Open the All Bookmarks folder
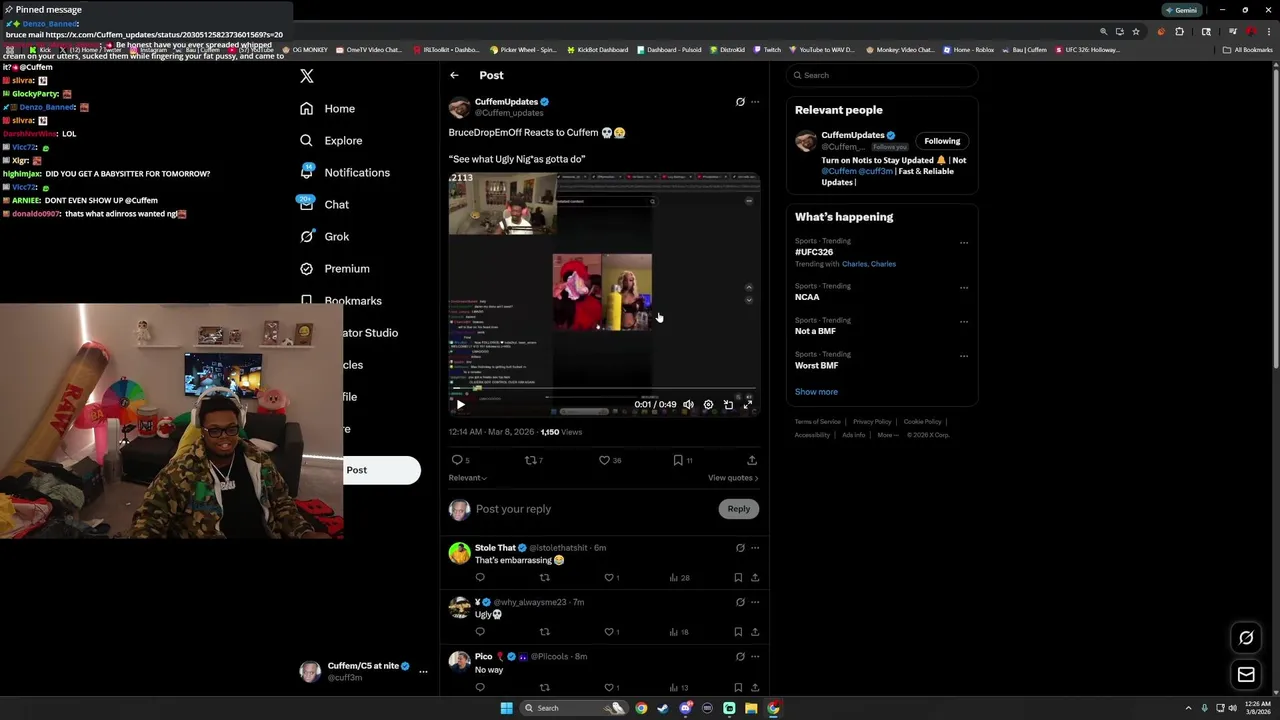Screen dimensions: 1280x720 click(1248, 49)
